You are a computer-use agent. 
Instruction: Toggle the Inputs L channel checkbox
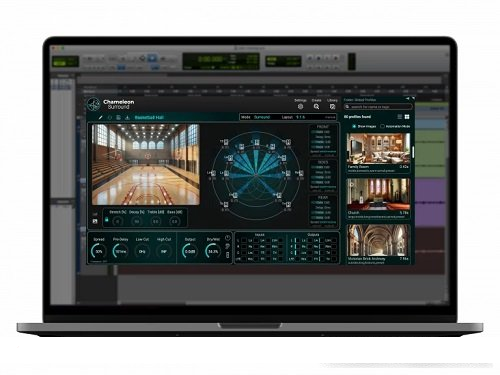coord(244,240)
